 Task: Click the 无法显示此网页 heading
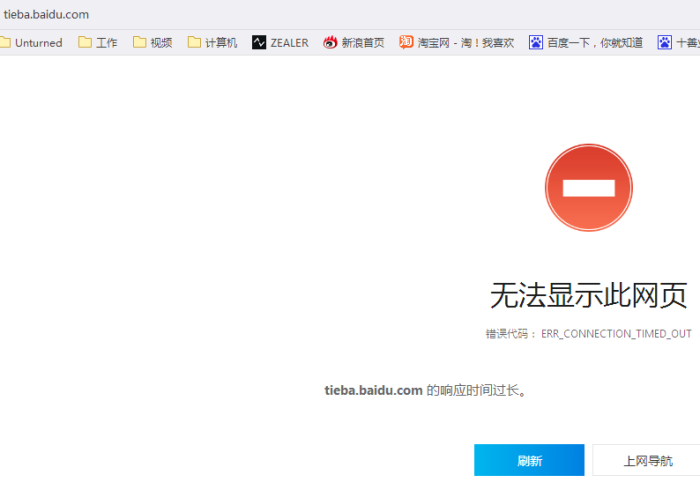pos(588,296)
